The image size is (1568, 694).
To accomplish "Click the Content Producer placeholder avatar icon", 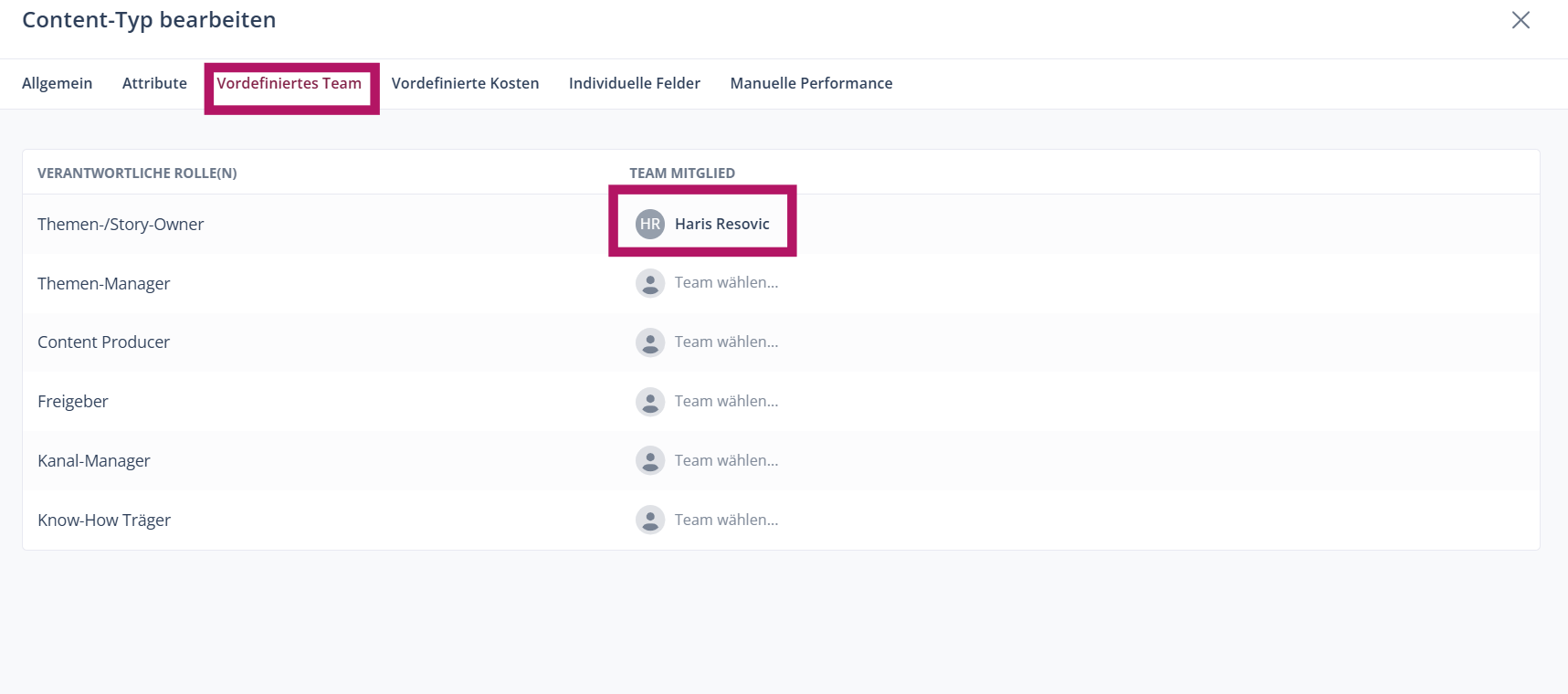I will coord(649,342).
